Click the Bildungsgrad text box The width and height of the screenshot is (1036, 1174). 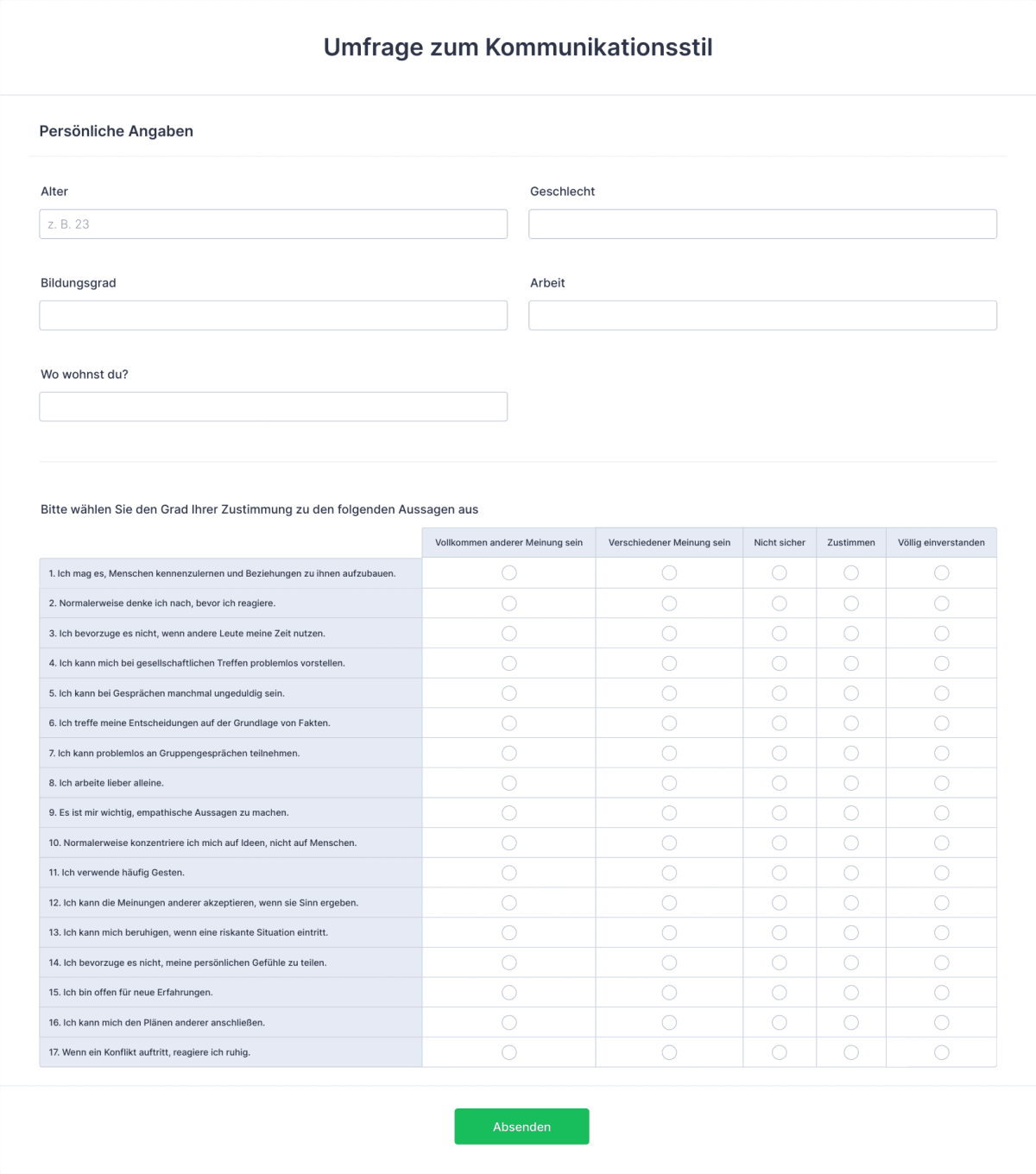click(273, 315)
